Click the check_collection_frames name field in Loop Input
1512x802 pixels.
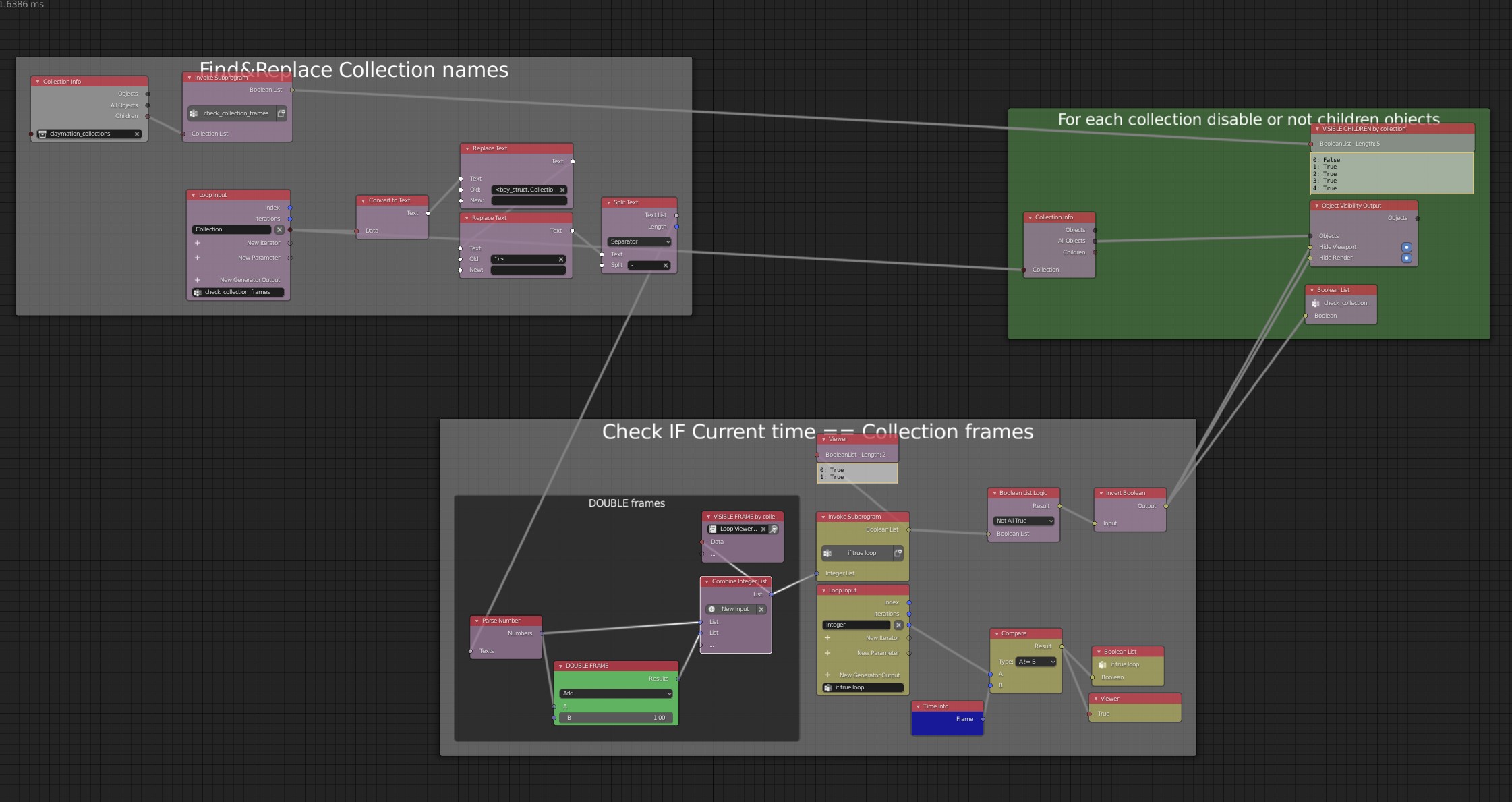click(x=238, y=292)
